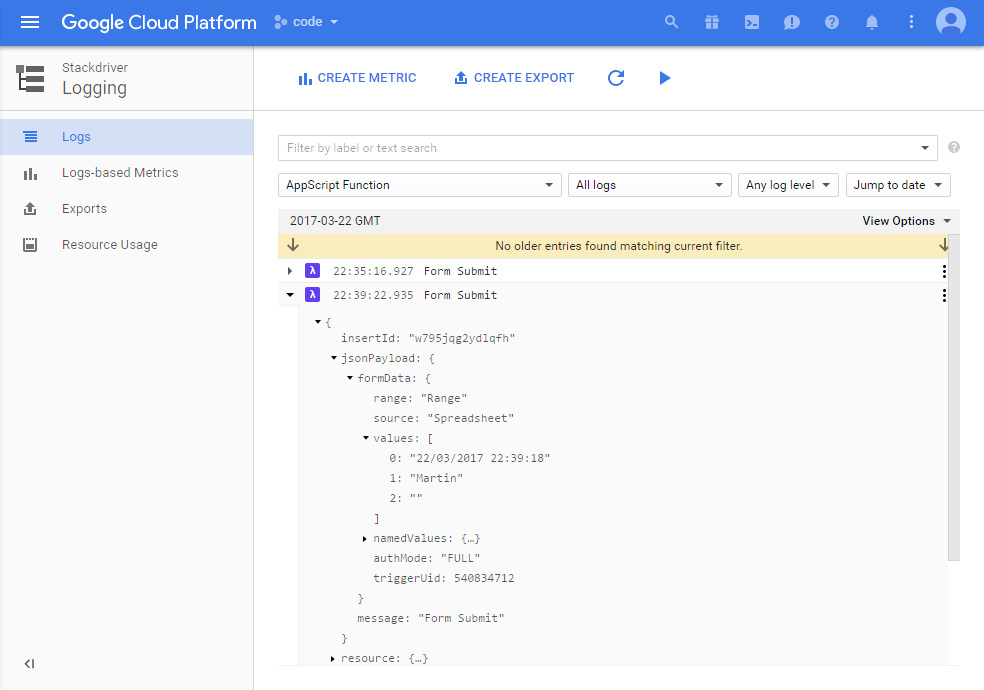Click left down-arrow to load older entries
Viewport: 984px width, 690px height.
pos(293,245)
